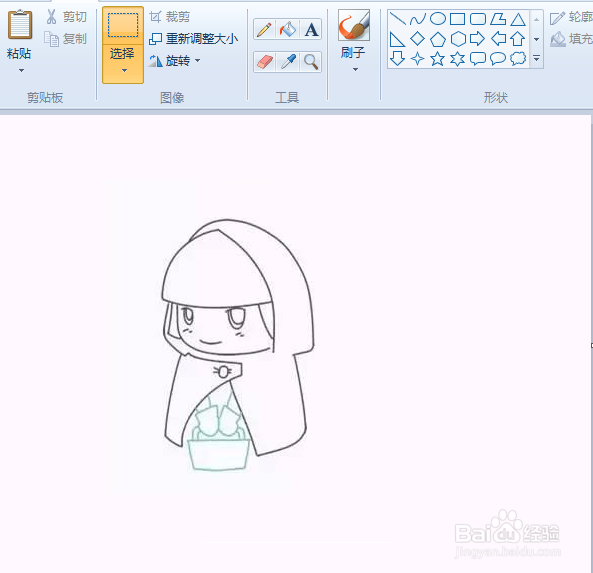
Task: Select the Fill with color bucket tool
Action: coord(287,30)
